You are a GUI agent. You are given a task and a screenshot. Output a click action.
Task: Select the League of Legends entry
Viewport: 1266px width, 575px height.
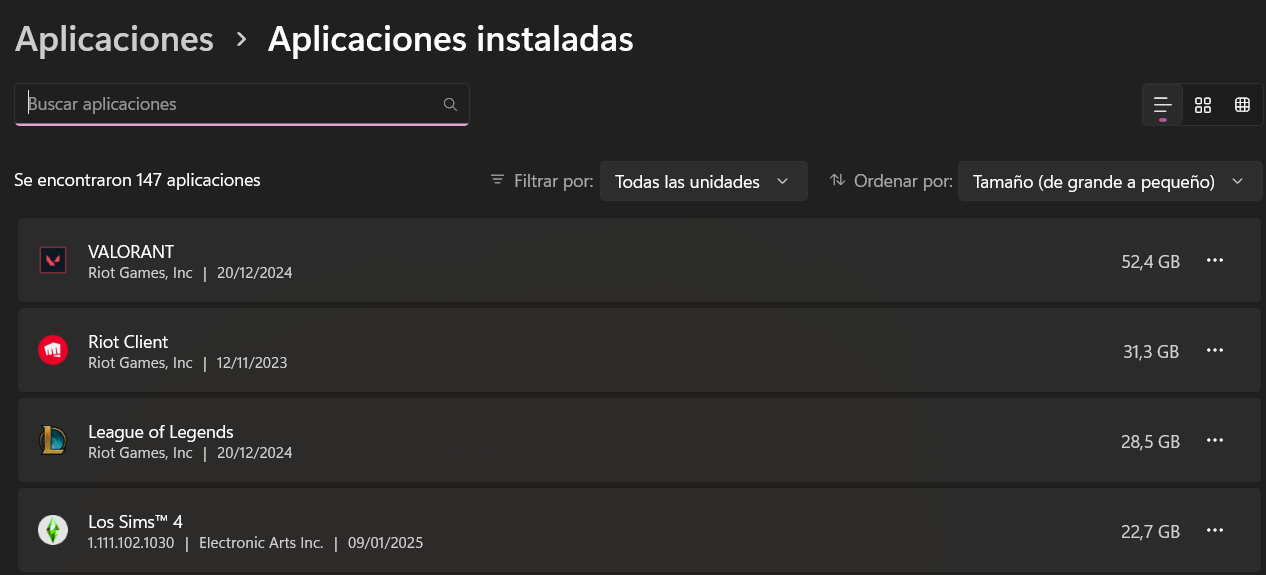(640, 440)
